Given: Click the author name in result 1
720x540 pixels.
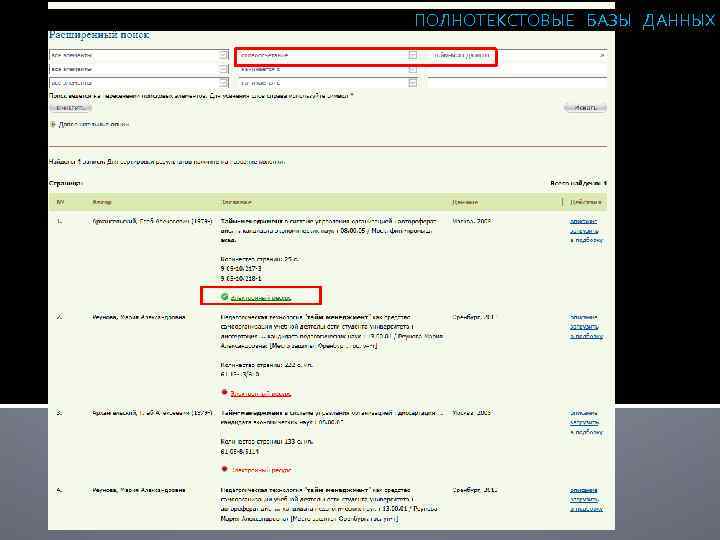Looking at the screenshot, I should pyautogui.click(x=152, y=221).
